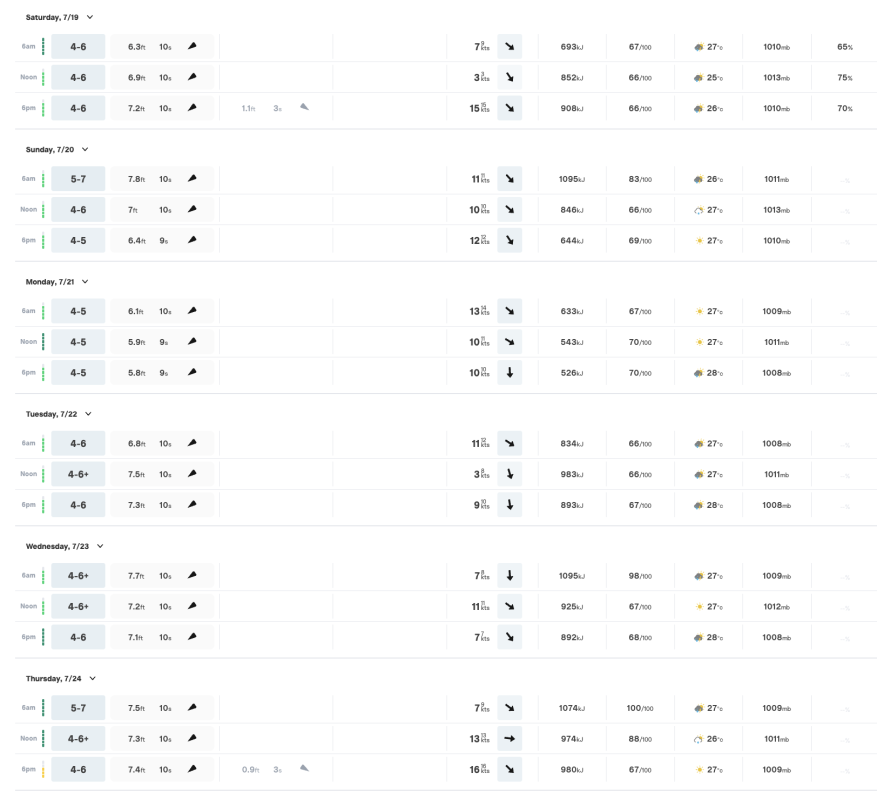Click the Sunday 6am primary swell direction arrow
This screenshot has height=800, width=877.
coord(192,178)
